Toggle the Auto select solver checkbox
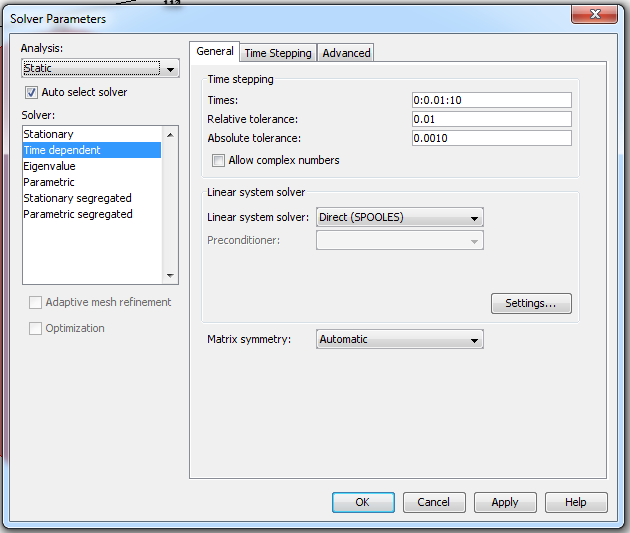Image resolution: width=630 pixels, height=533 pixels. 31,92
